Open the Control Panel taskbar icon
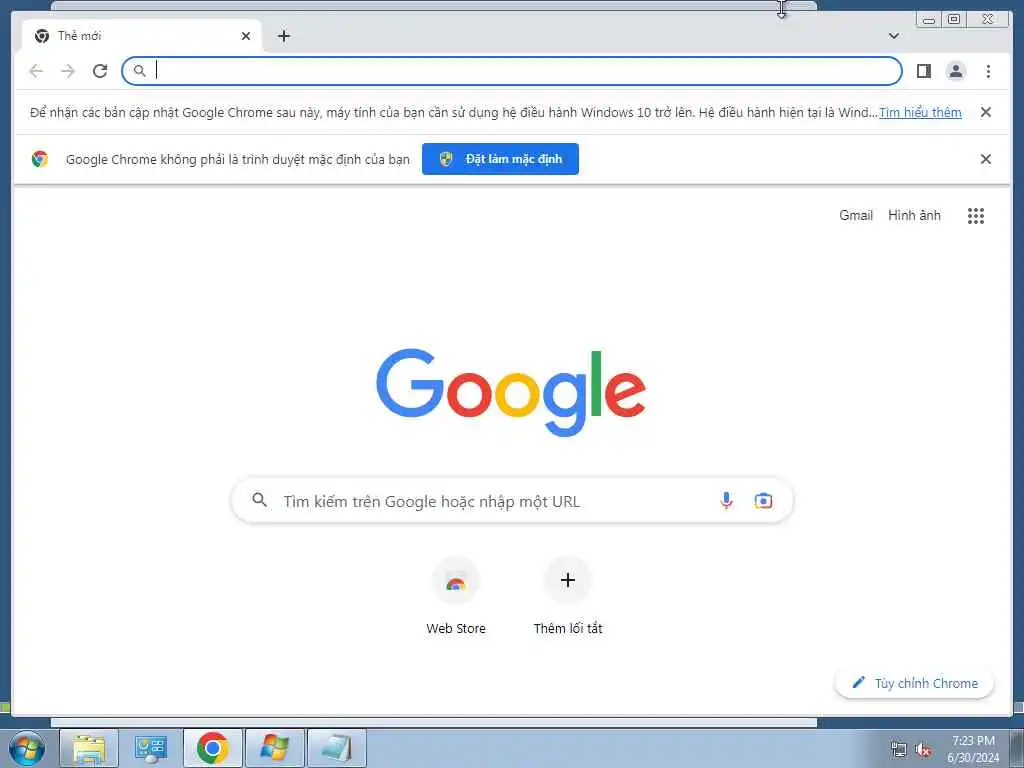The image size is (1024, 768). coord(150,748)
